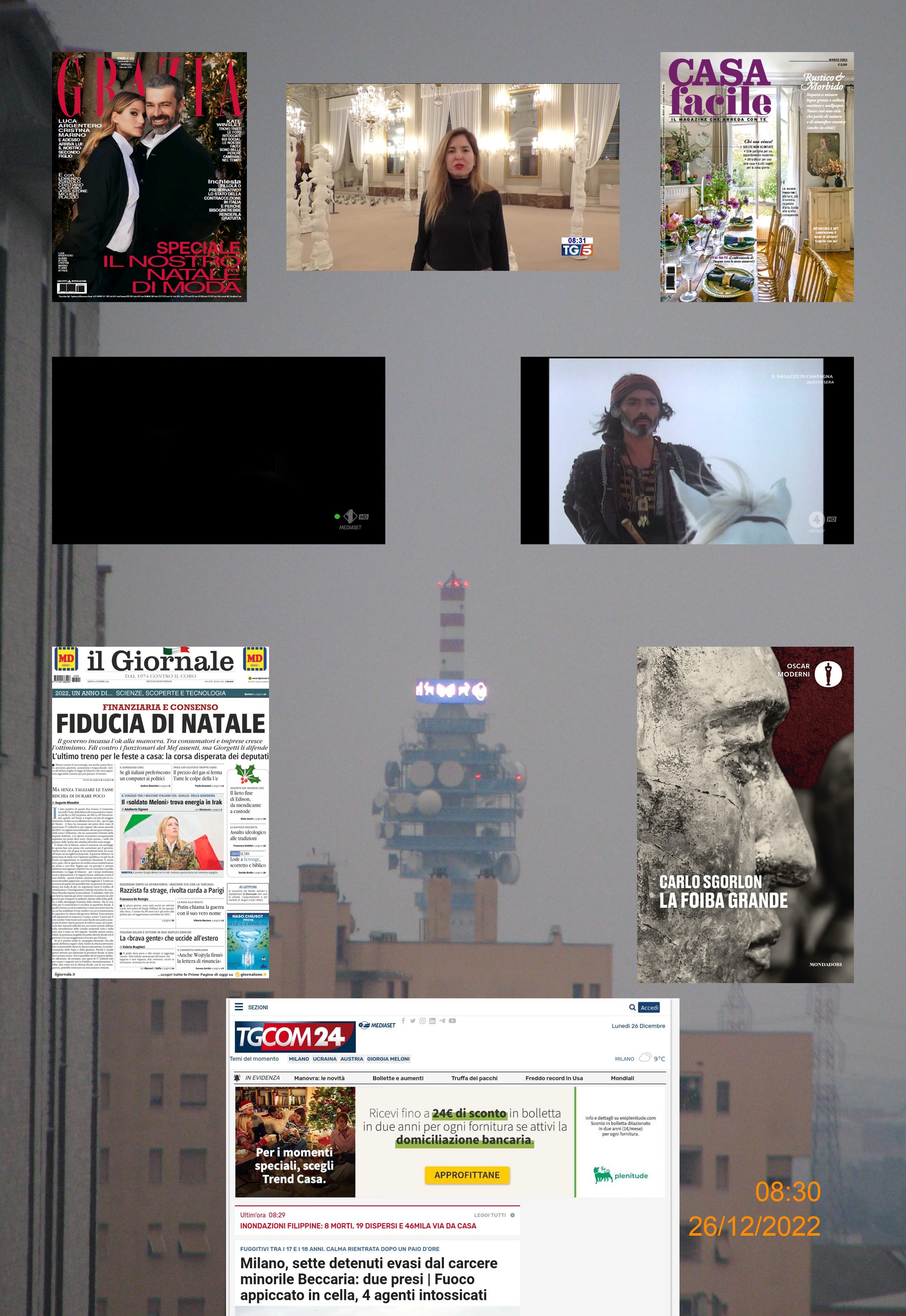906x1316 pixels.
Task: Click the Casa Facile magazine cover
Action: 757,177
